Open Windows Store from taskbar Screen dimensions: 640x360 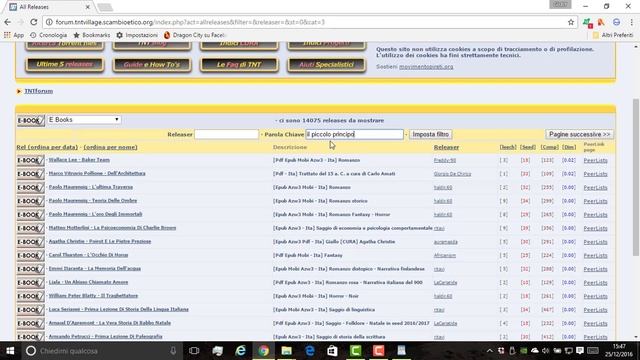pyautogui.click(x=332, y=351)
